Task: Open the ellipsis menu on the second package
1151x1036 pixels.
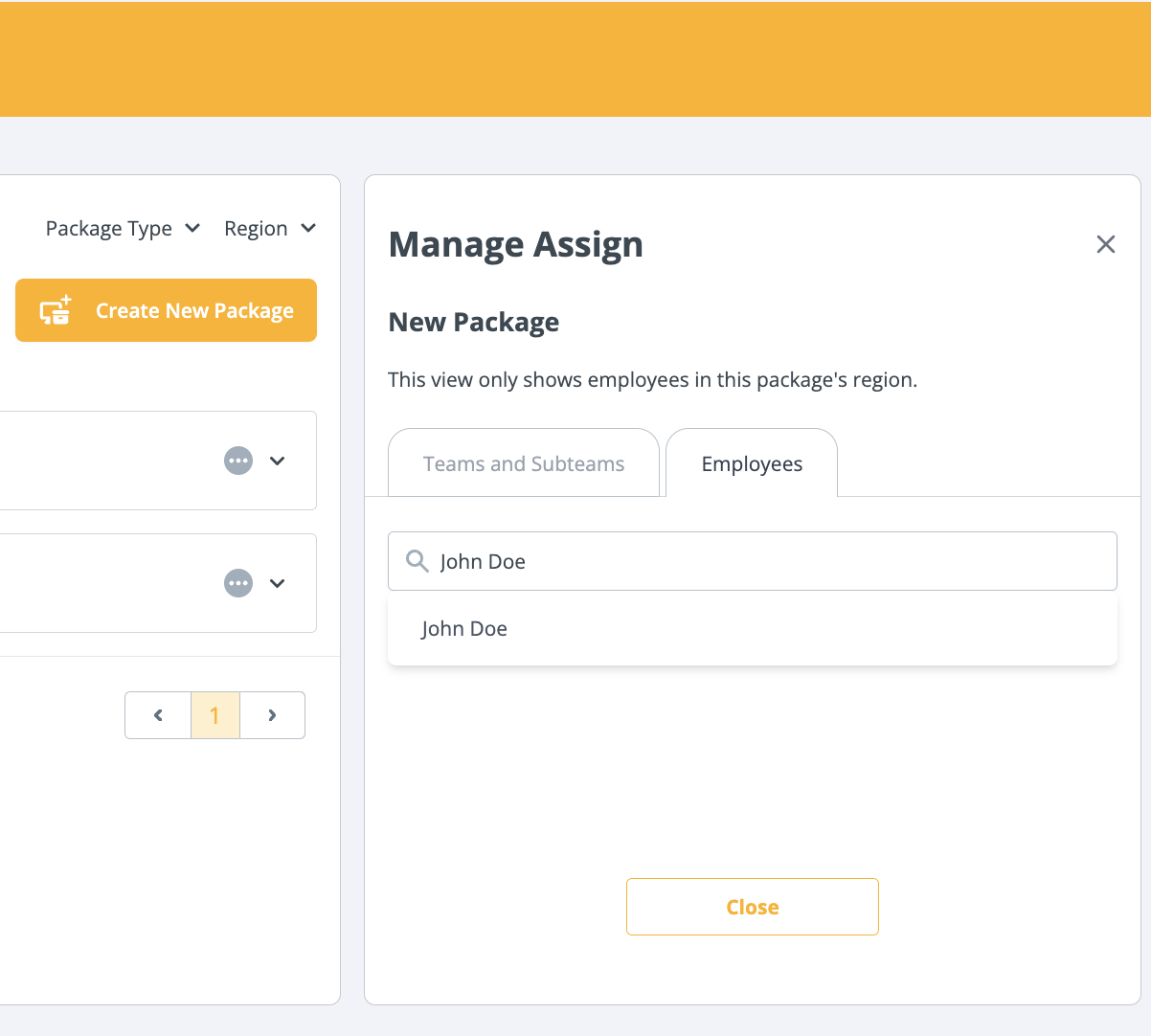Action: (x=237, y=582)
